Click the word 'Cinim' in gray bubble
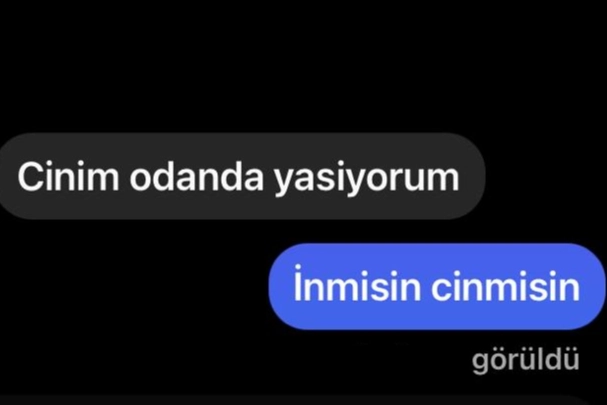The image size is (607, 405). pyautogui.click(x=68, y=176)
